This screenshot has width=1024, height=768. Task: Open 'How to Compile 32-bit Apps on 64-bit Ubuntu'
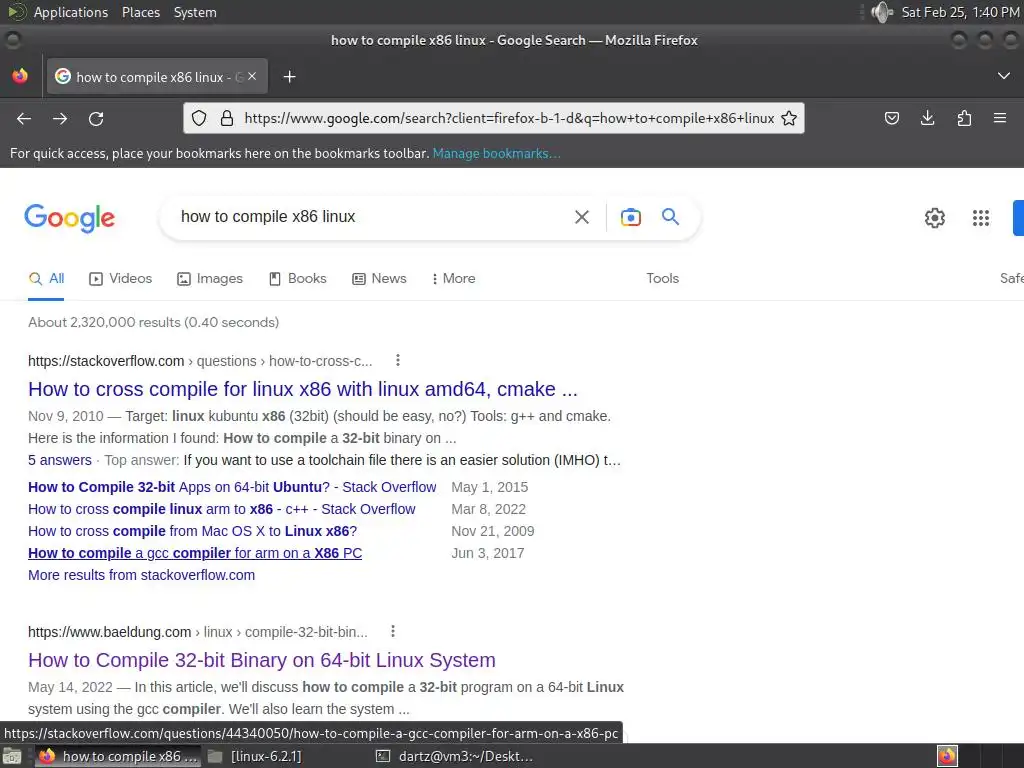[232, 487]
